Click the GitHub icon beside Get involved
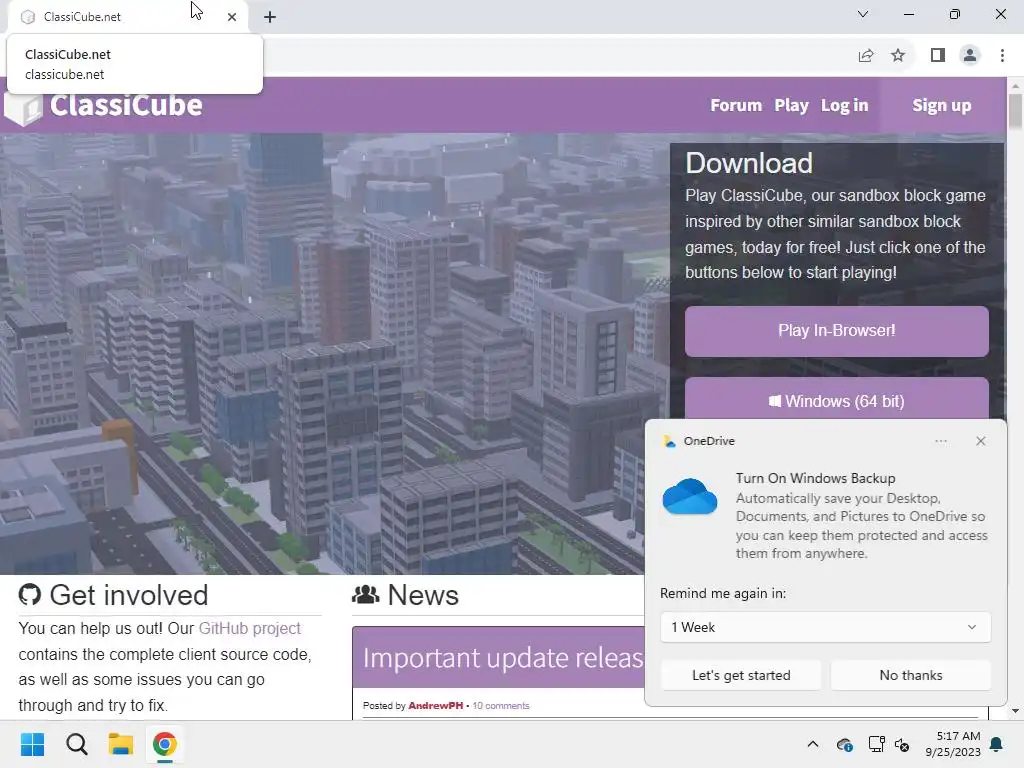1024x768 pixels. pyautogui.click(x=29, y=595)
